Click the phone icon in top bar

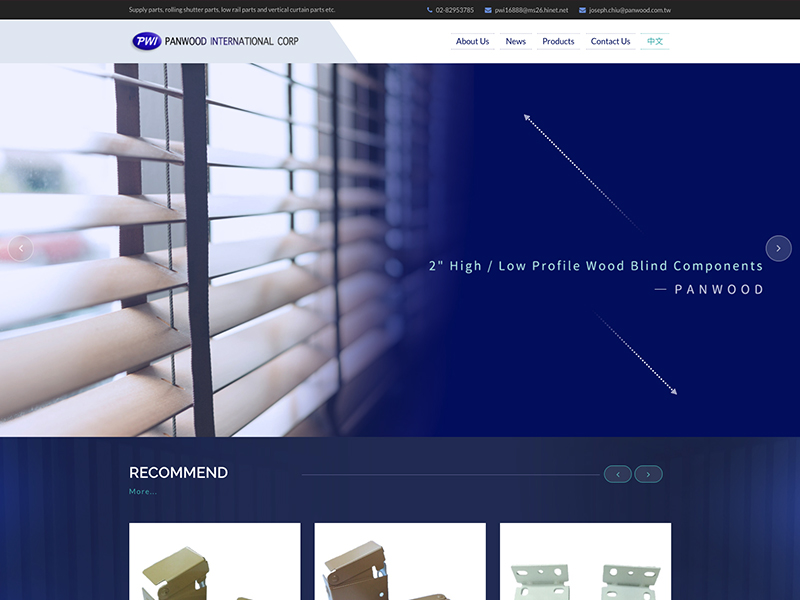click(x=430, y=10)
